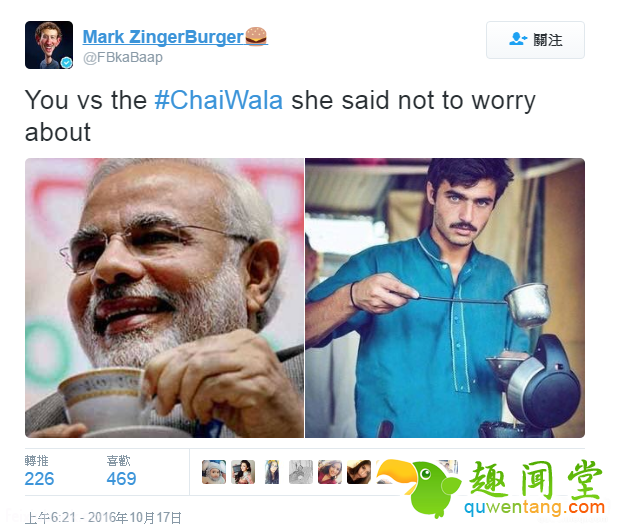Open the third liker avatar thumbnail
This screenshot has width=617, height=529.
[272, 472]
